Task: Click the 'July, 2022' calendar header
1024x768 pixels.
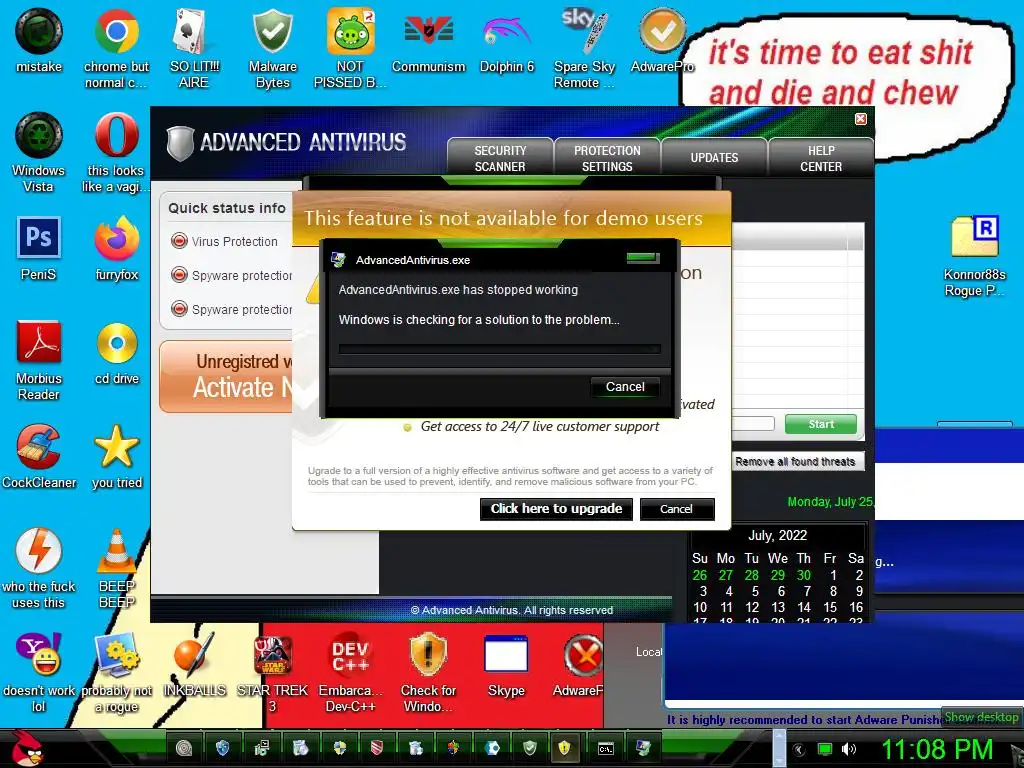Action: coord(777,536)
